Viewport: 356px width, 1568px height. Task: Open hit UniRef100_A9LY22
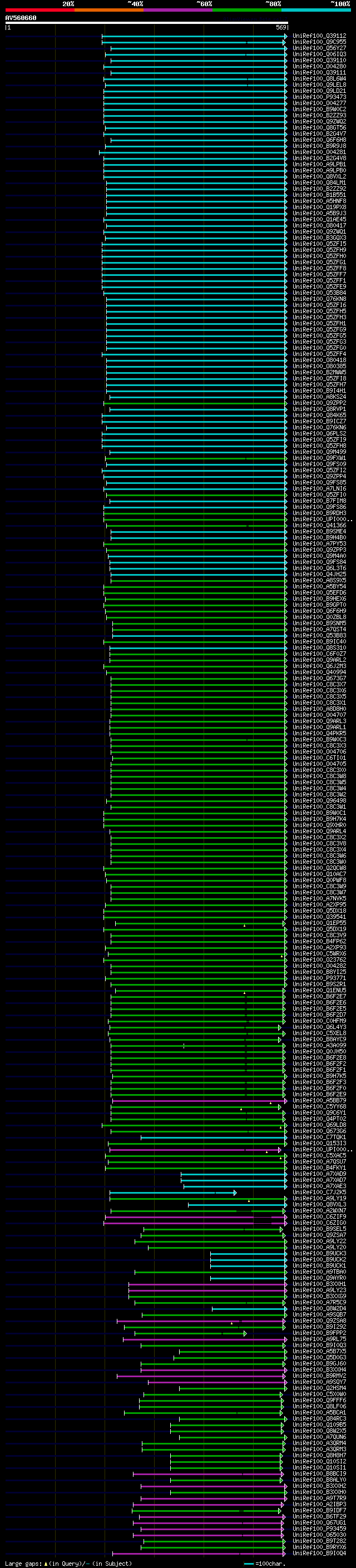click(x=319, y=1241)
